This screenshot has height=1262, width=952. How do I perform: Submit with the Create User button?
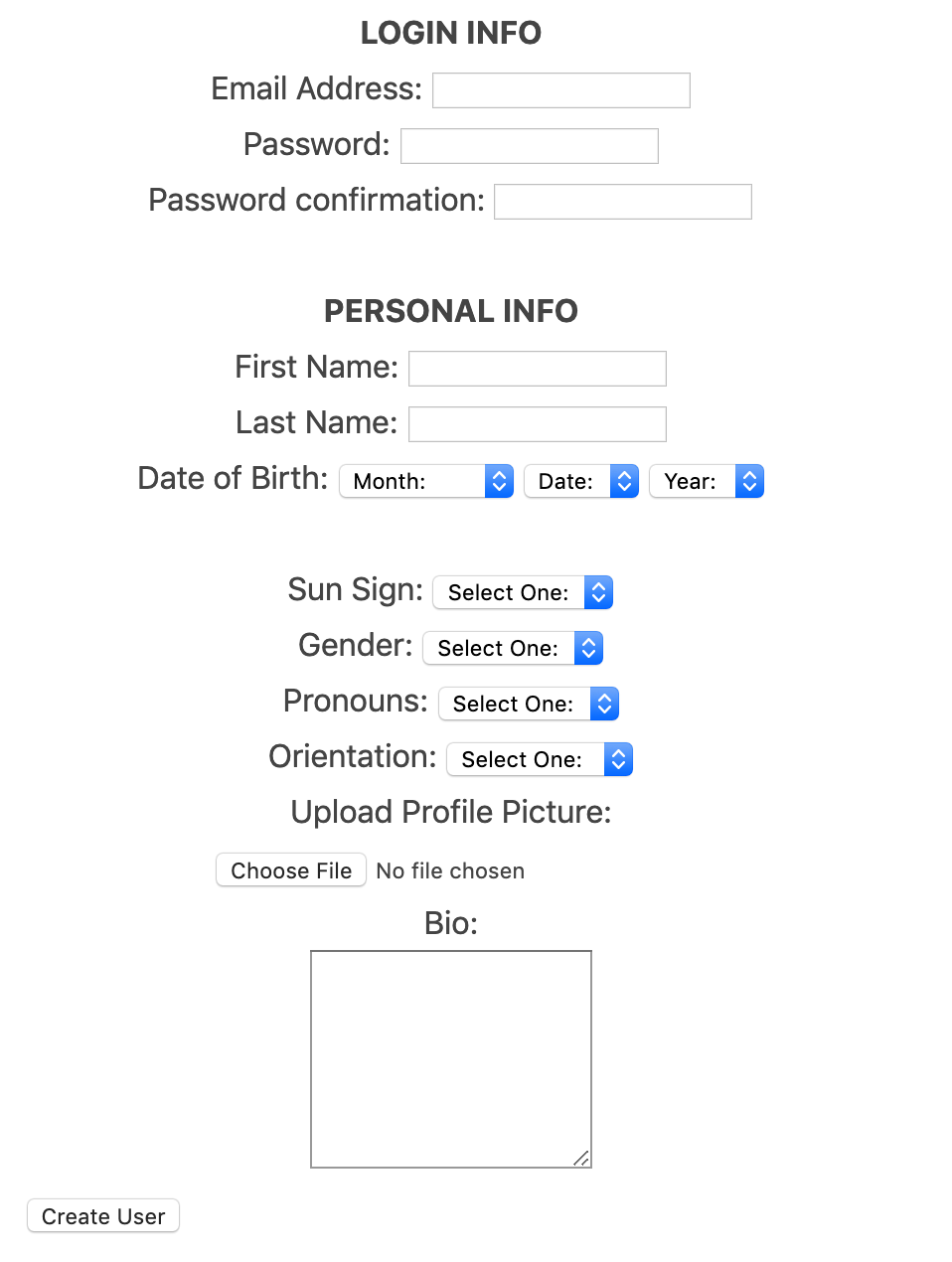coord(103,1216)
